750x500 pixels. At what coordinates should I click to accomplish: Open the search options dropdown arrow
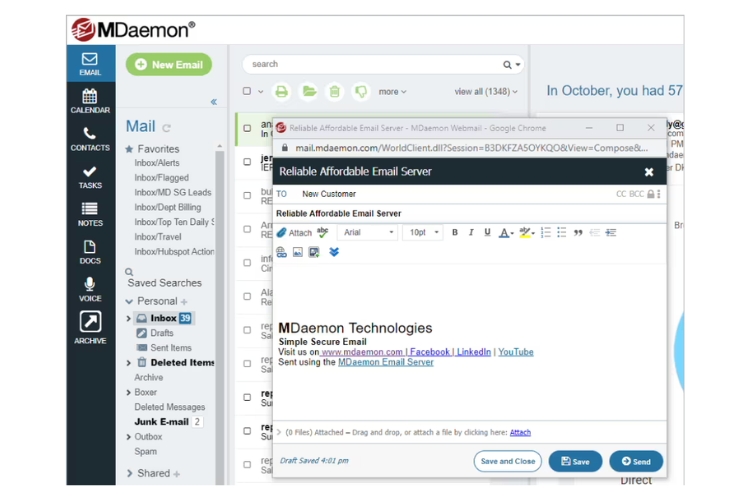518,65
